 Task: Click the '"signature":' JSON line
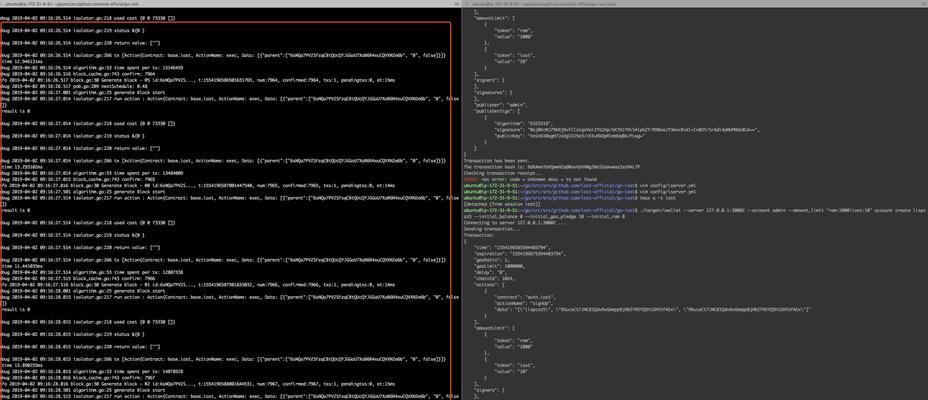coord(626,129)
